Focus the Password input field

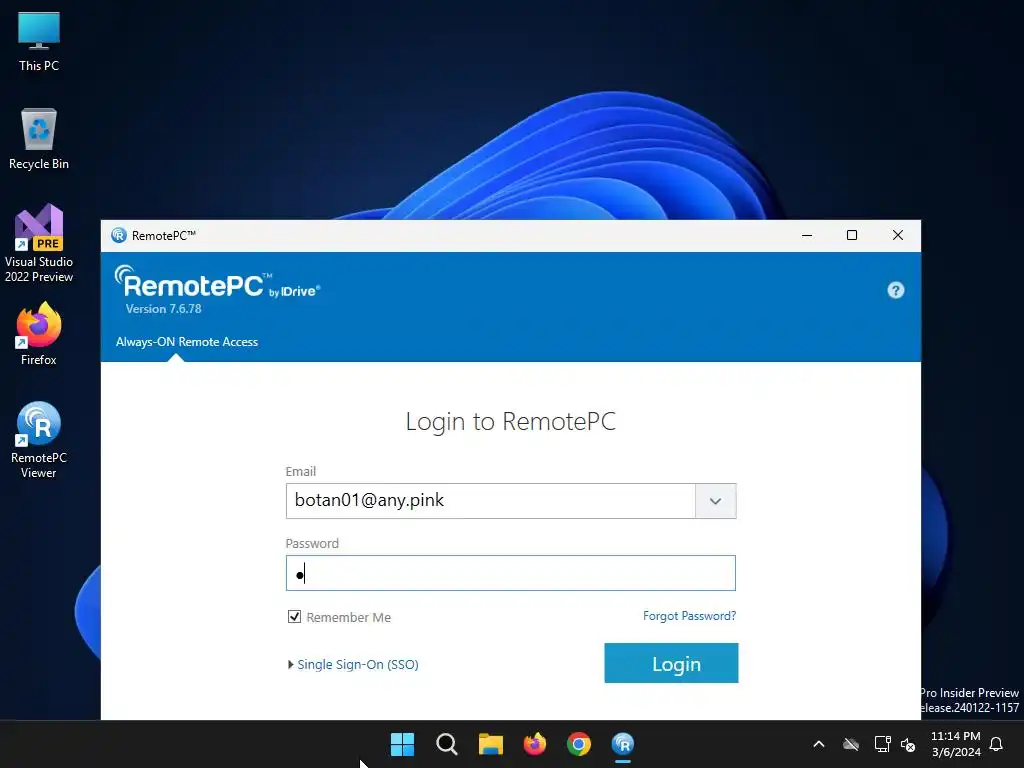[x=511, y=573]
